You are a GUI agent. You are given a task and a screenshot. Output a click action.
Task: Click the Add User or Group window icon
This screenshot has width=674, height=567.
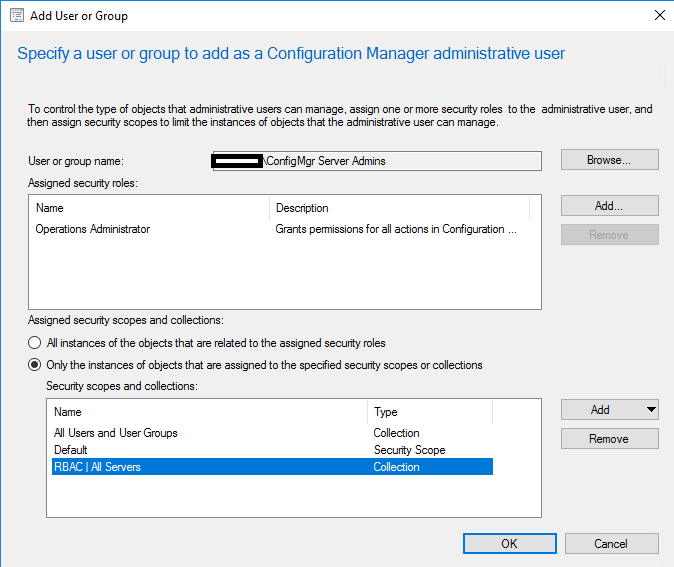coord(17,15)
